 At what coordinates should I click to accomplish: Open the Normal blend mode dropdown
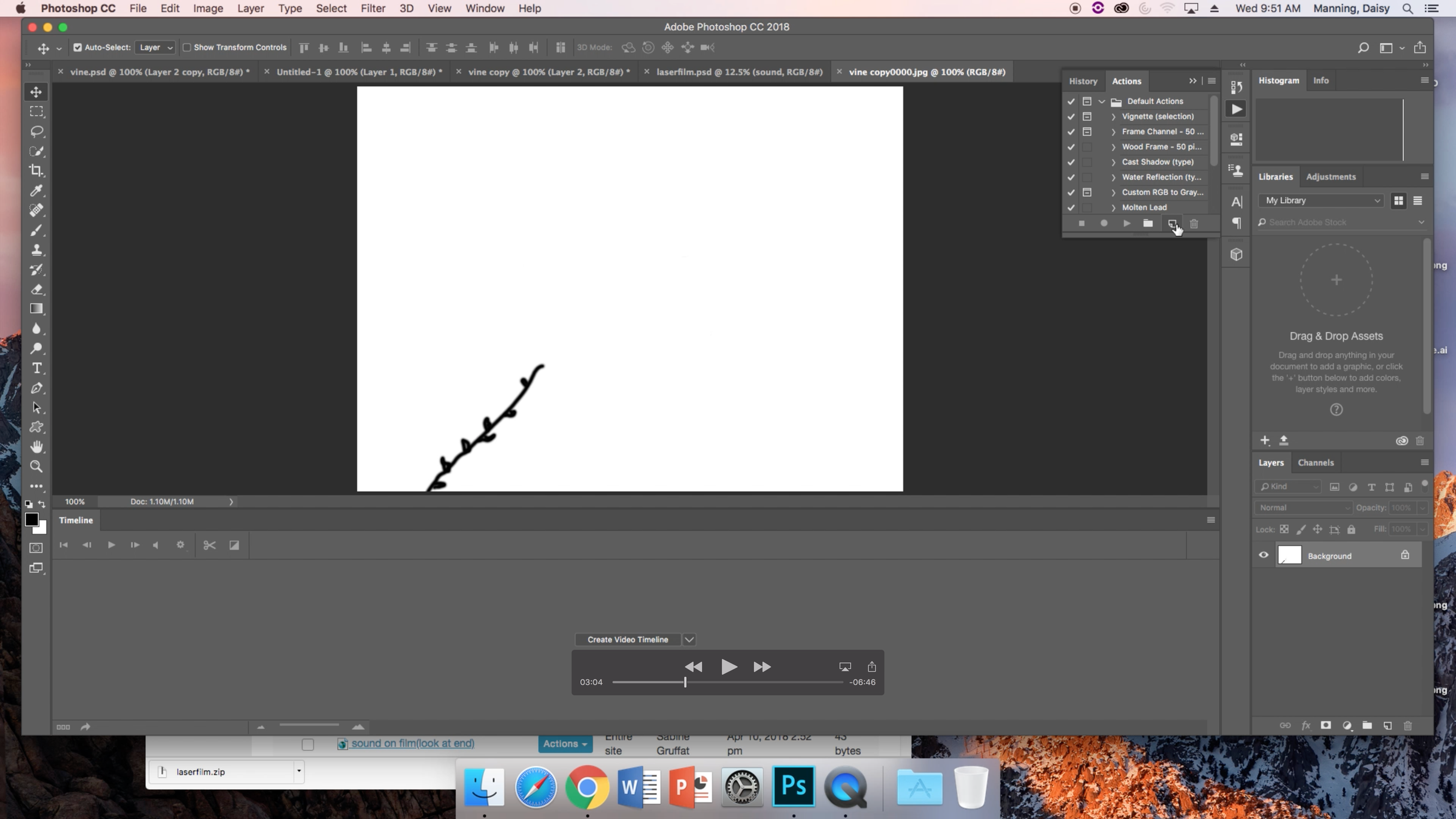pyautogui.click(x=1303, y=508)
